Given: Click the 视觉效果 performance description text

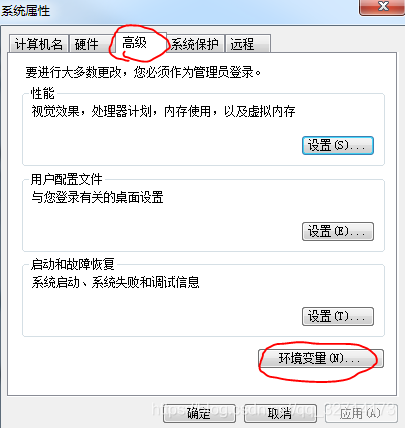Looking at the screenshot, I should tap(163, 111).
